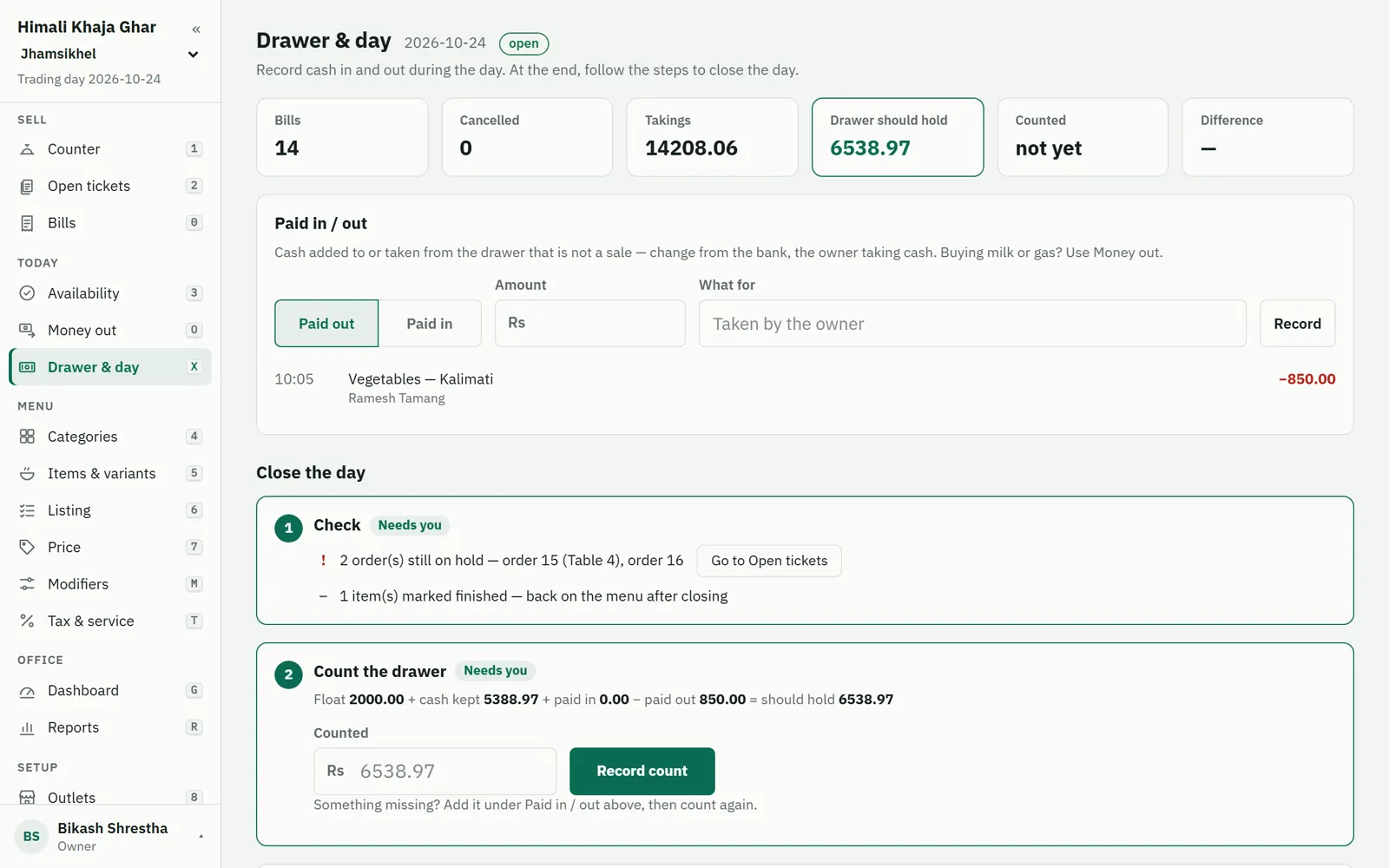This screenshot has width=1389, height=868.
Task: Click the -850.00 paid out amount
Action: [1307, 379]
